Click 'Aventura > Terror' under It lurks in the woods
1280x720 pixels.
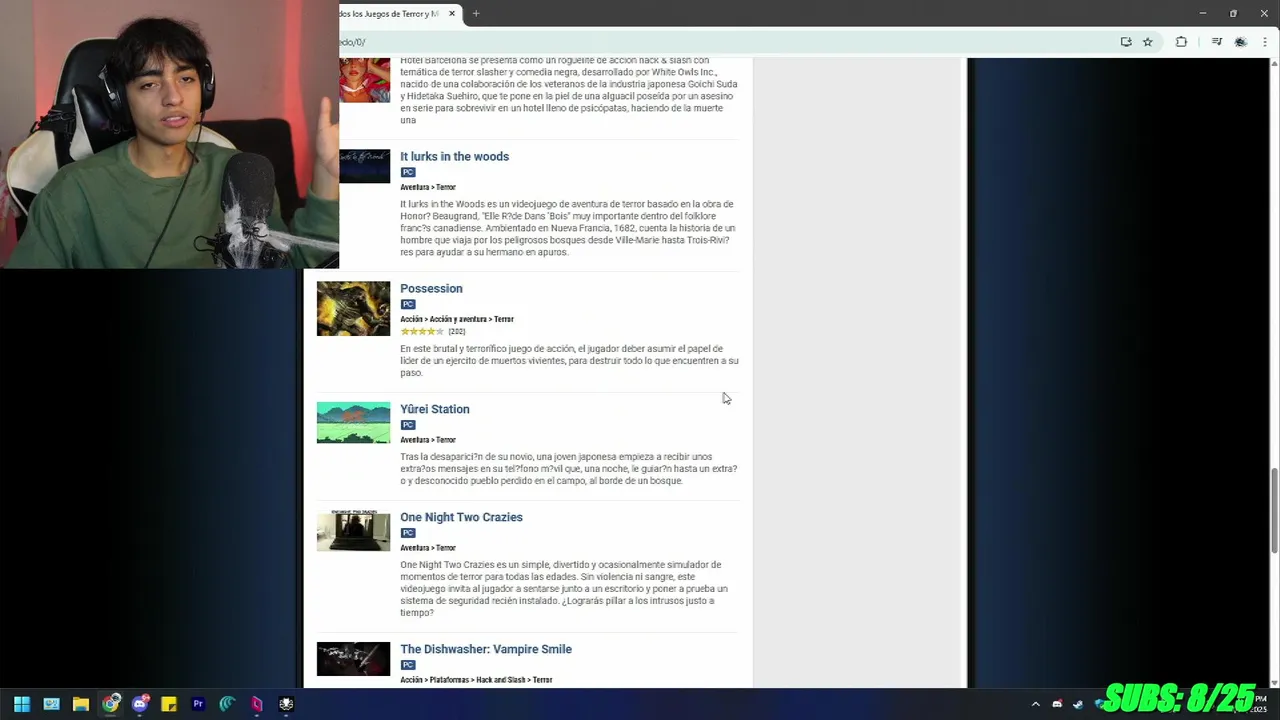428,188
